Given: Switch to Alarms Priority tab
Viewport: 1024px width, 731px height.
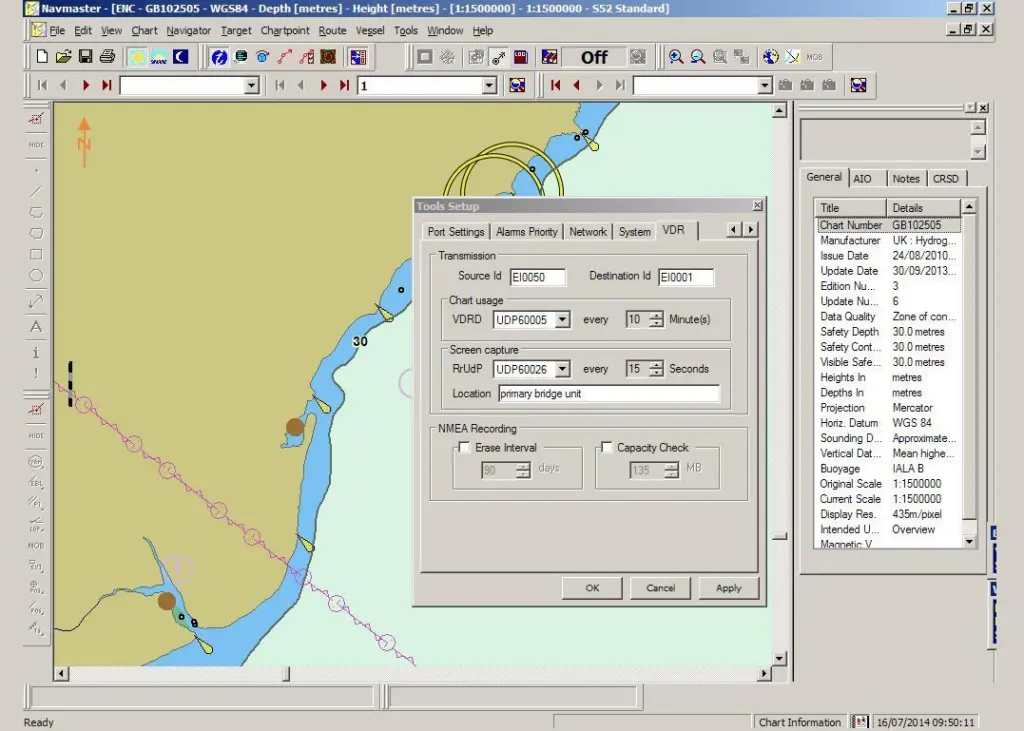Looking at the screenshot, I should coord(526,232).
